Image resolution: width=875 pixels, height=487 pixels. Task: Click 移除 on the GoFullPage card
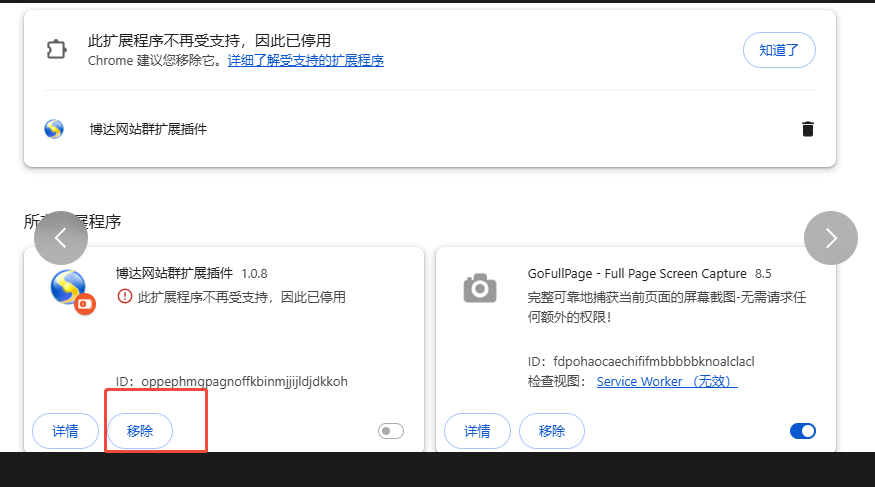[552, 431]
